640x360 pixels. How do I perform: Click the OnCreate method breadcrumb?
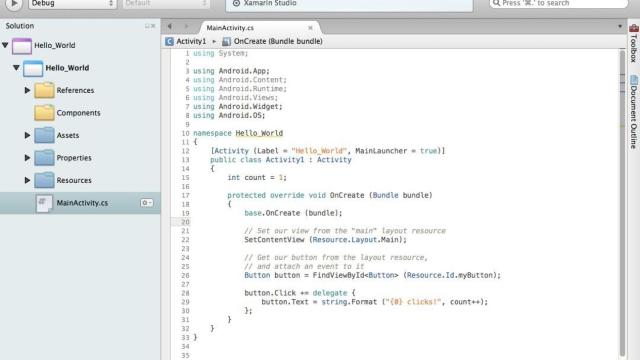pyautogui.click(x=278, y=41)
